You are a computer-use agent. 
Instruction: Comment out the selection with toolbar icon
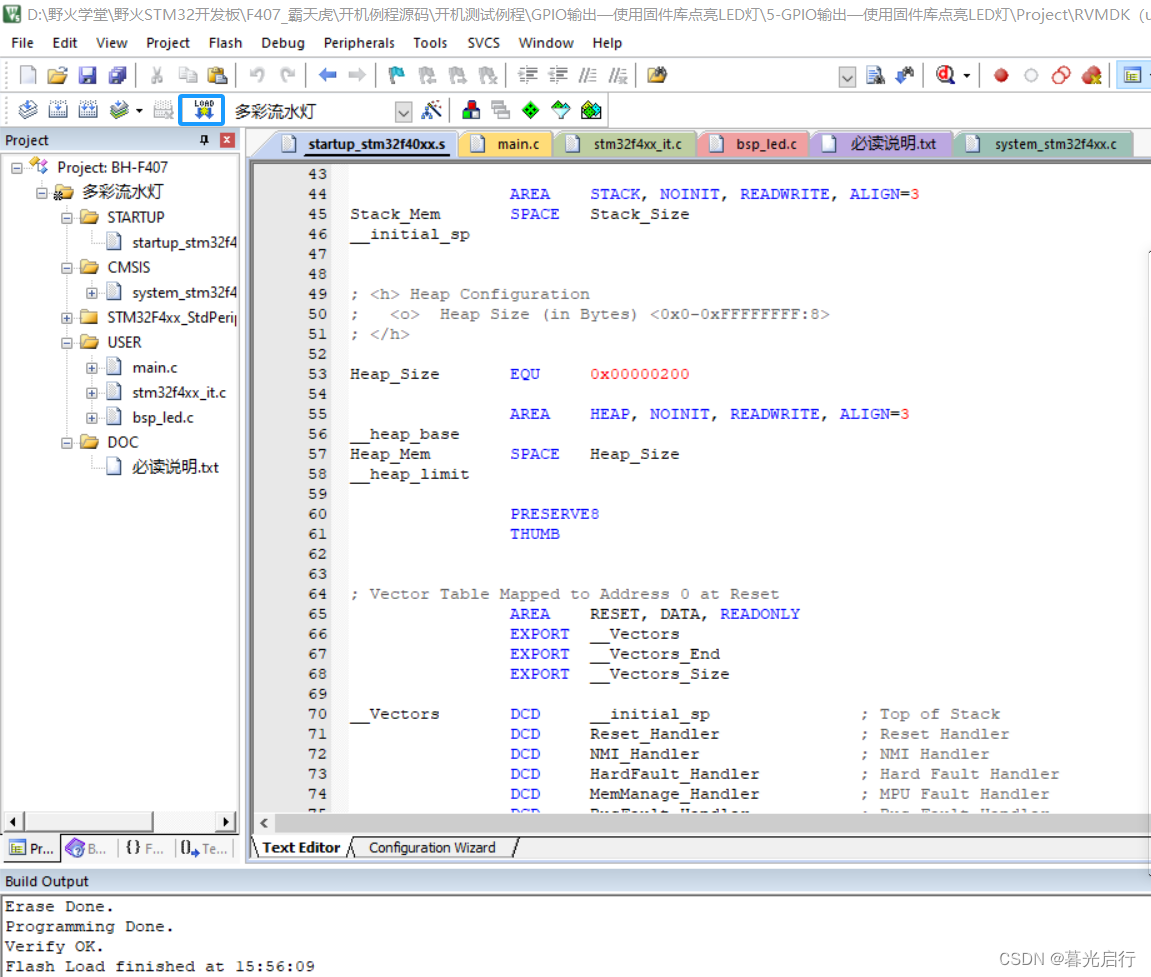(x=587, y=75)
